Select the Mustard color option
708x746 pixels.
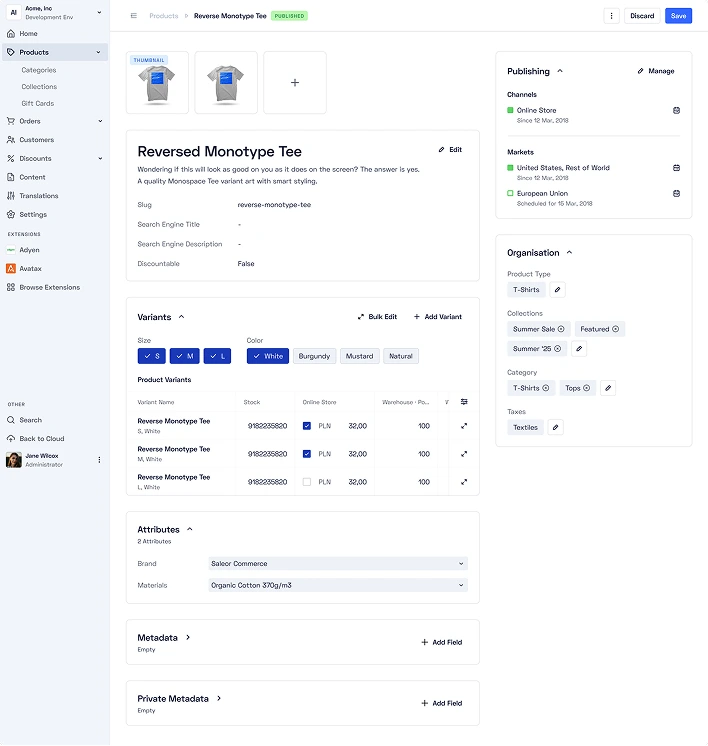point(360,356)
